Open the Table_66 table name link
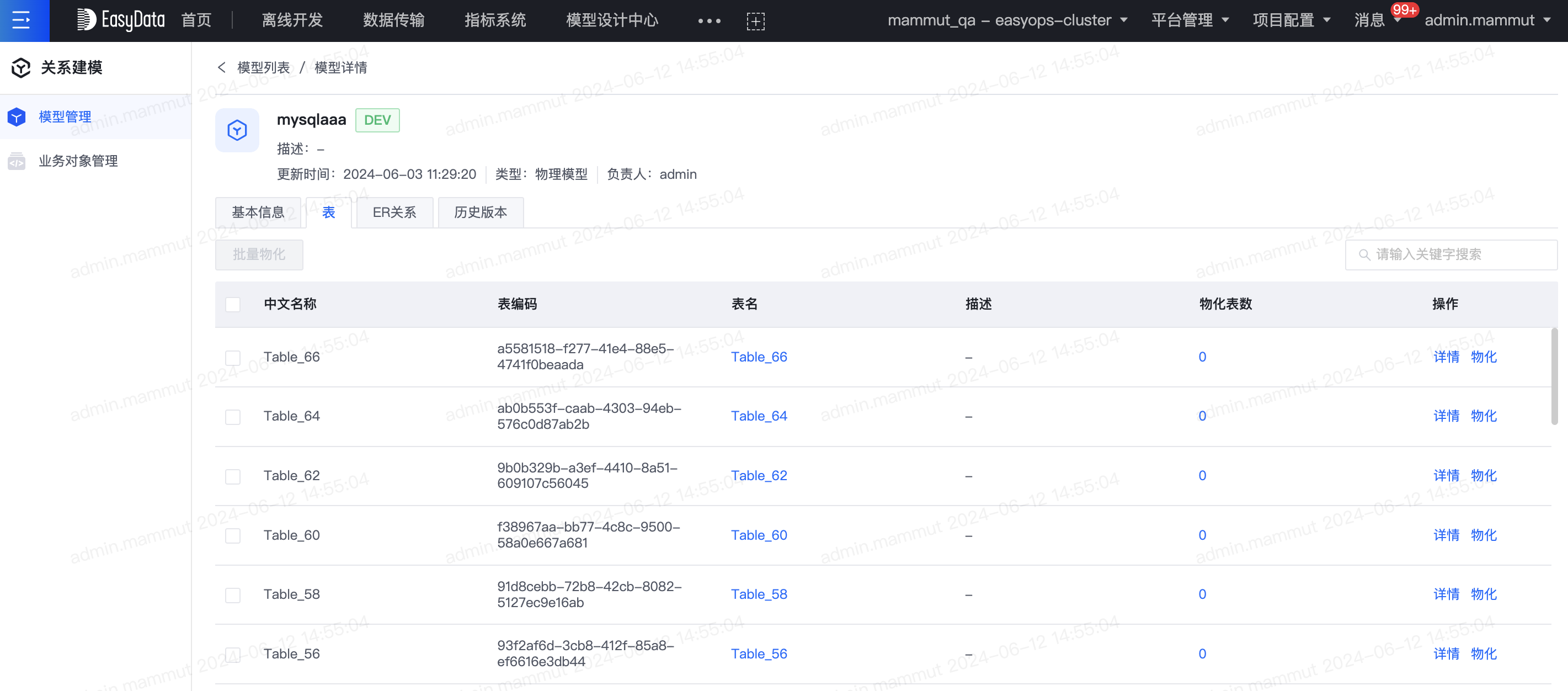This screenshot has width=1568, height=691. (759, 357)
